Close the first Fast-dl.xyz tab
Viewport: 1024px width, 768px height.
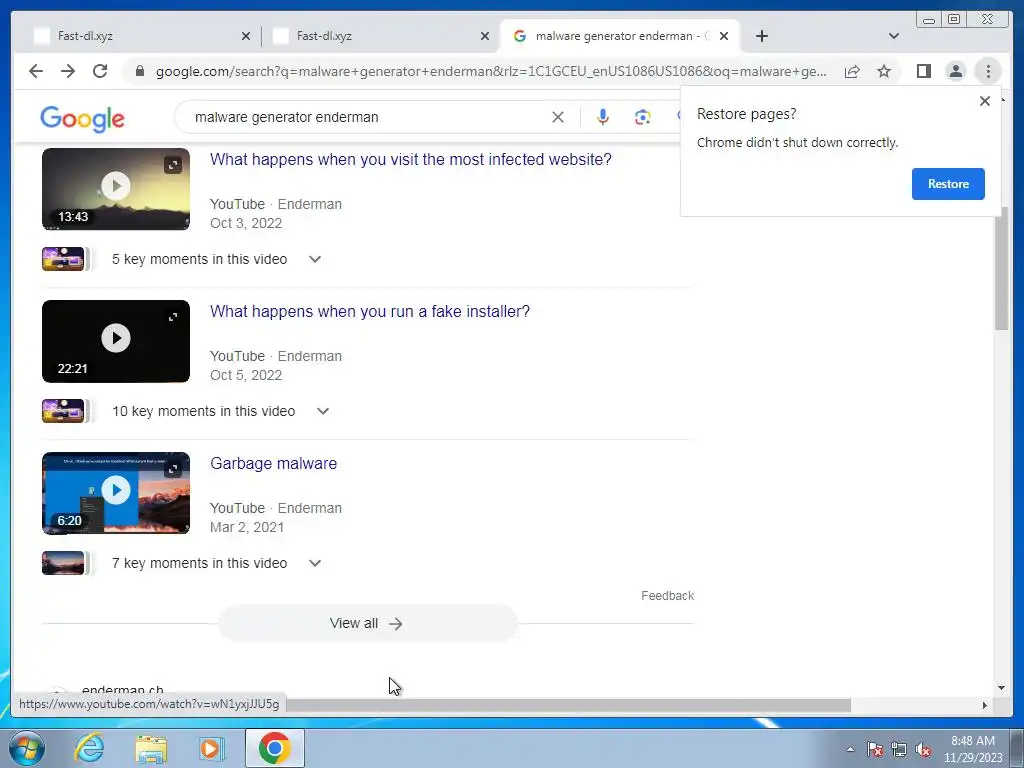246,36
